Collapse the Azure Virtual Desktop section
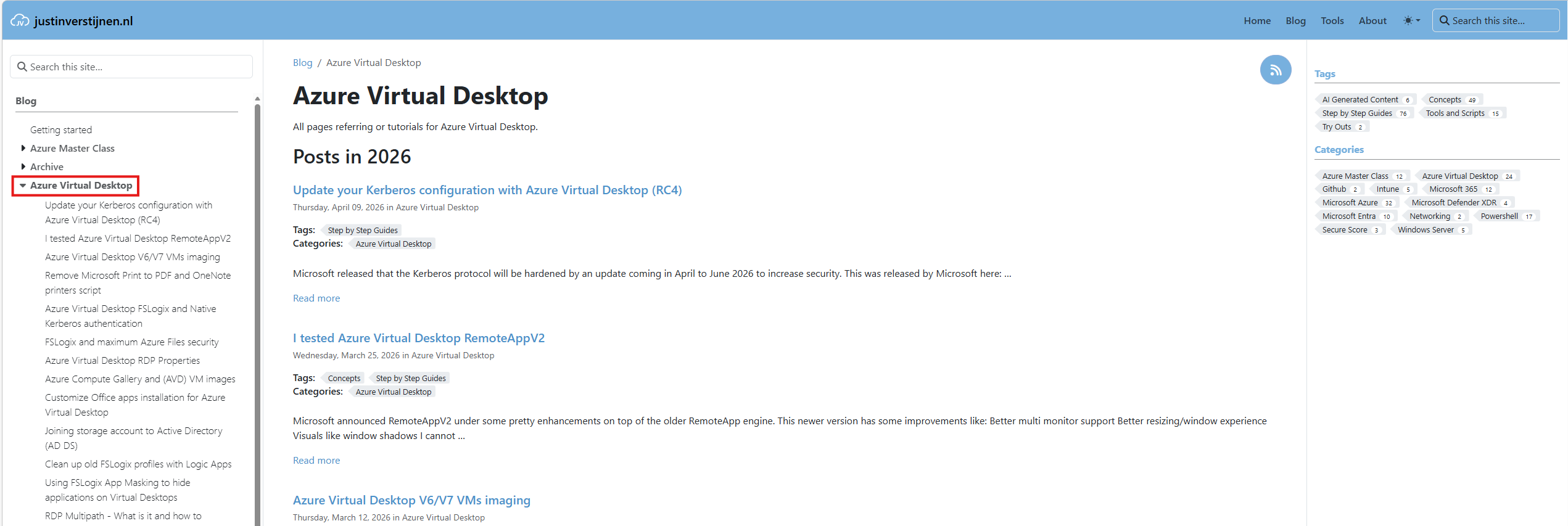Screen dimensions: 1568x526 pyautogui.click(x=23, y=185)
